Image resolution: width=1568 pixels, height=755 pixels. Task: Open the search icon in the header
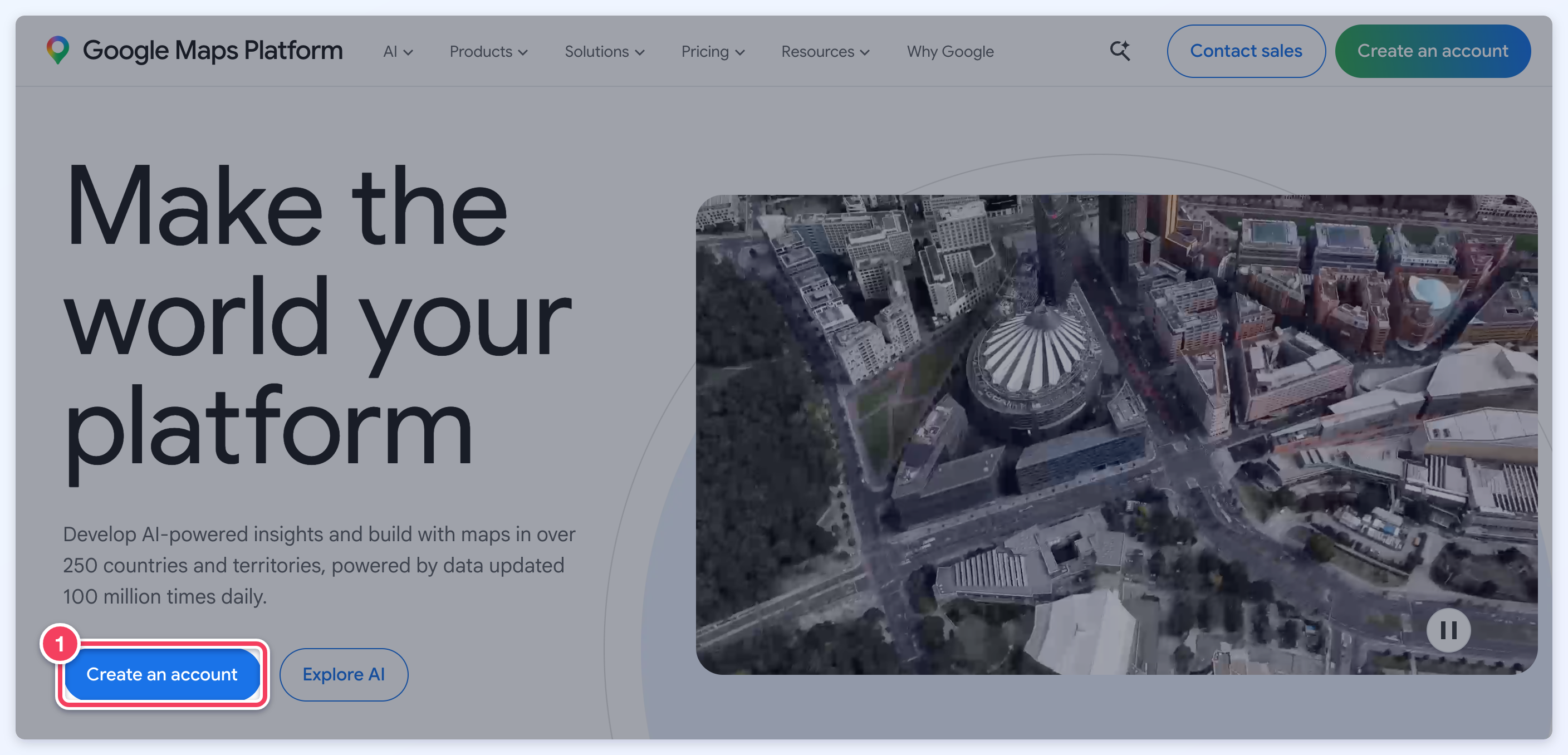click(1119, 51)
